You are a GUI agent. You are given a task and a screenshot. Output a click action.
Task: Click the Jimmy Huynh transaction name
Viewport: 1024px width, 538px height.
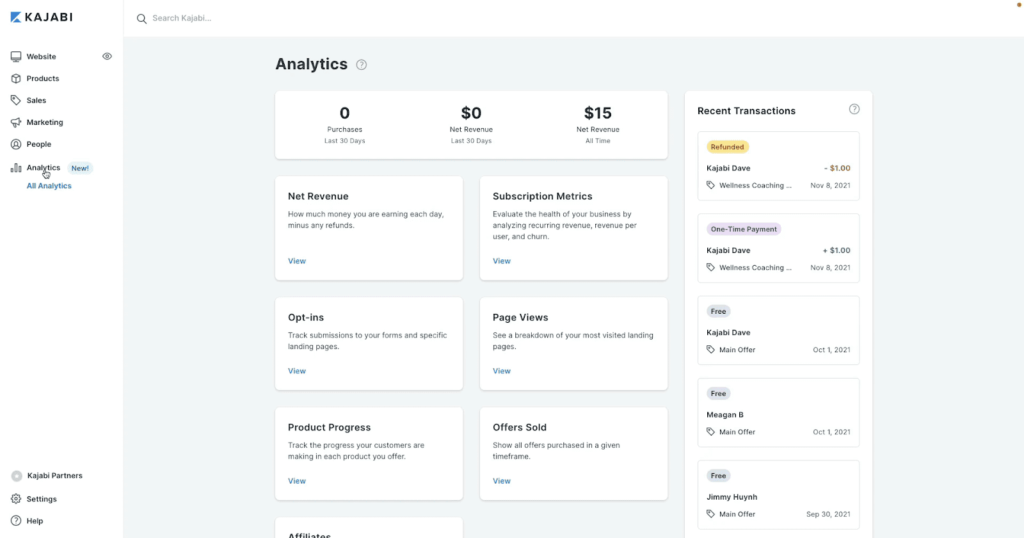click(732, 498)
